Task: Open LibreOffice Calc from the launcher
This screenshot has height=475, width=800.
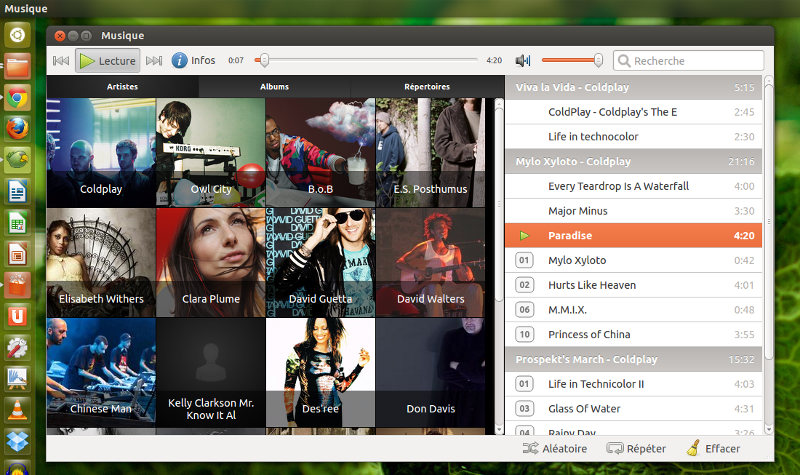Action: (17, 223)
